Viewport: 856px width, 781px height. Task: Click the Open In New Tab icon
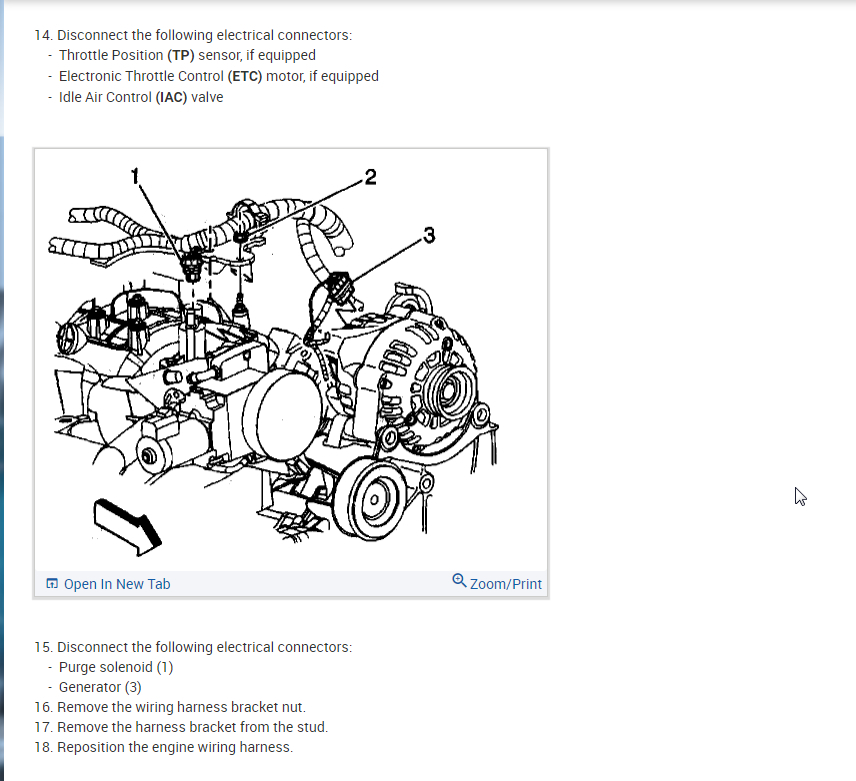52,583
